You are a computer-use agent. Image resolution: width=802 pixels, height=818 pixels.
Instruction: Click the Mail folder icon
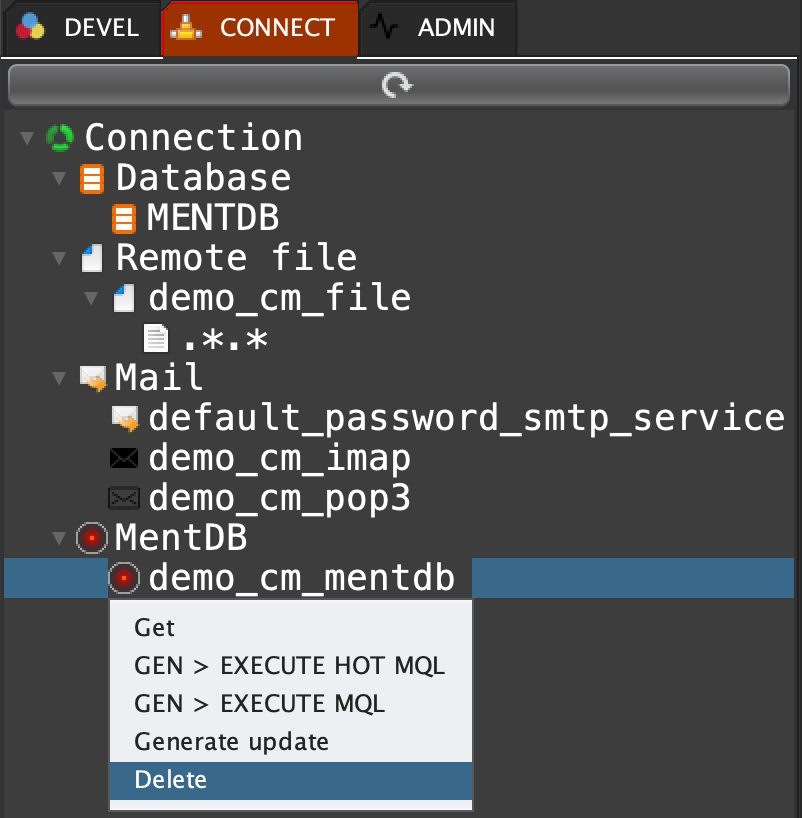[x=92, y=378]
